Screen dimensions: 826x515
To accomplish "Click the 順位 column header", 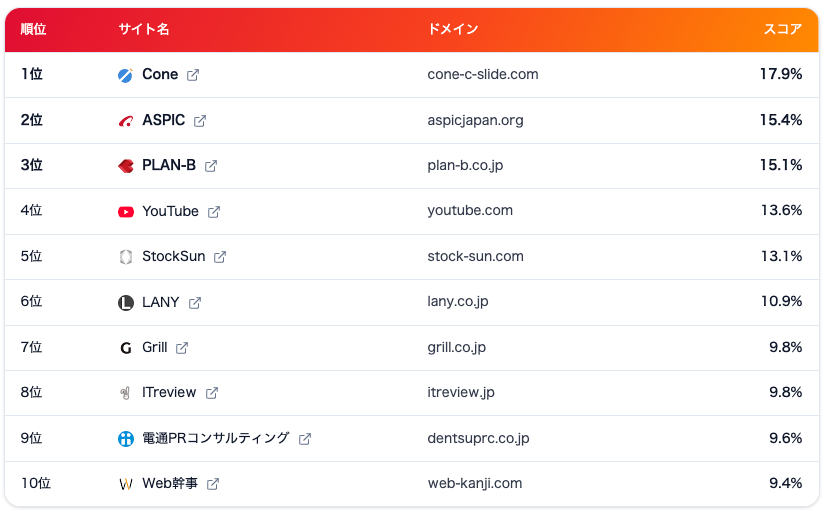I will coord(33,29).
